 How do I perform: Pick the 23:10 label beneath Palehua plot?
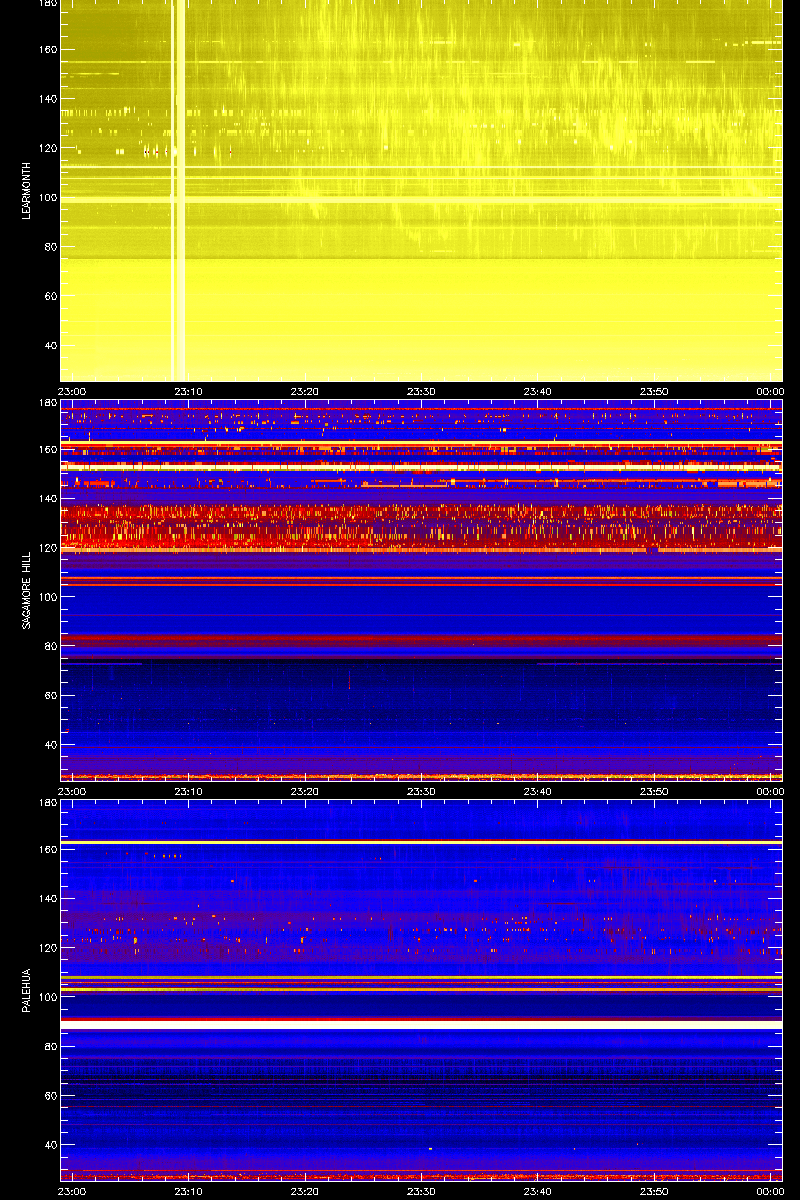click(189, 1192)
